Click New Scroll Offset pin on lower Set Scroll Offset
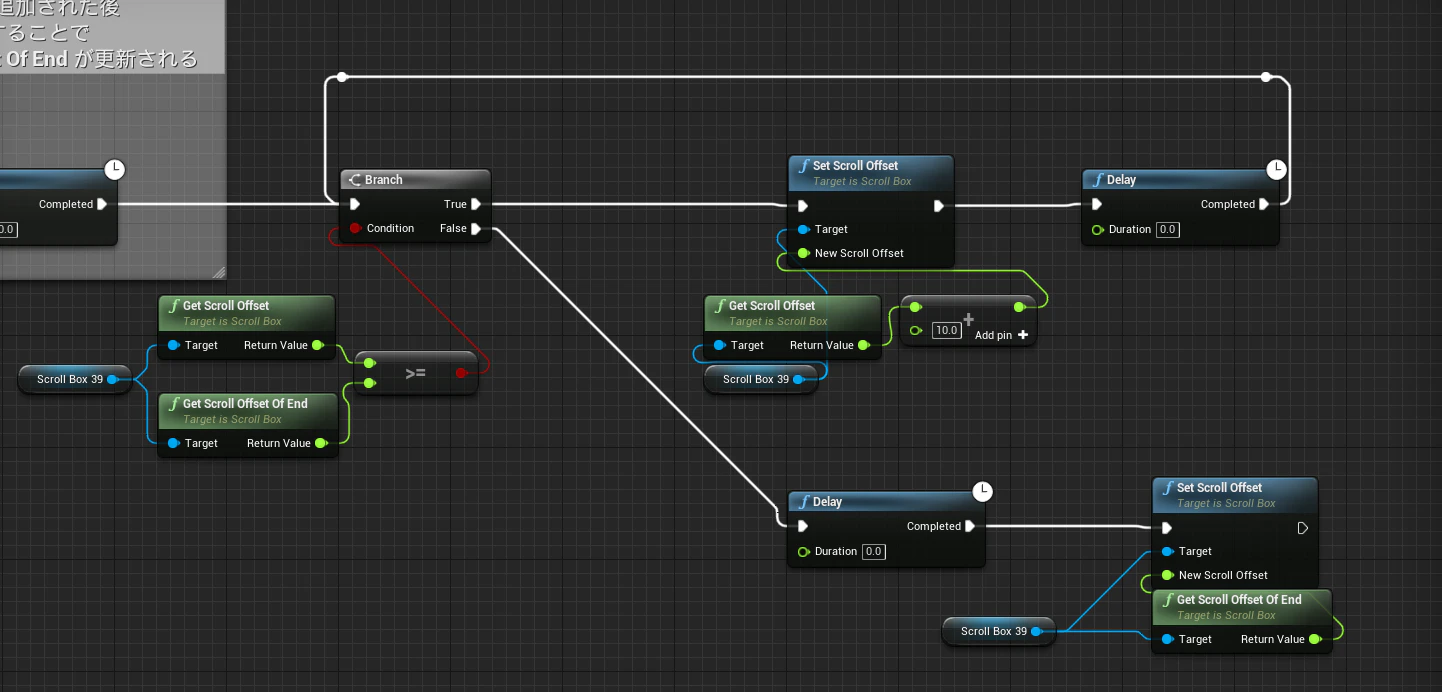 pyautogui.click(x=1167, y=575)
